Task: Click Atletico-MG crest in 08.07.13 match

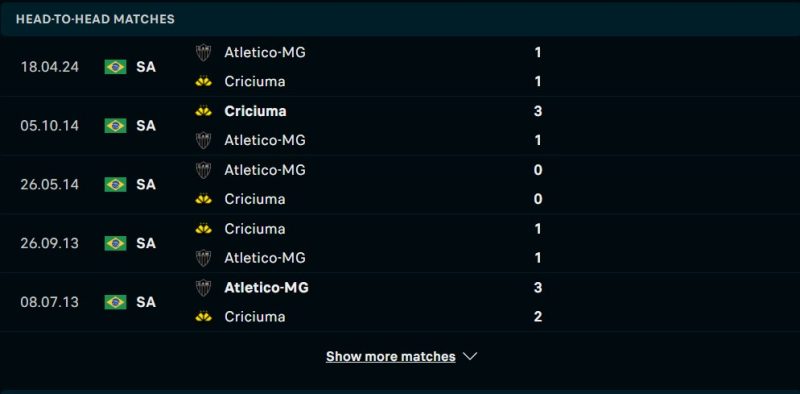Action: point(203,288)
